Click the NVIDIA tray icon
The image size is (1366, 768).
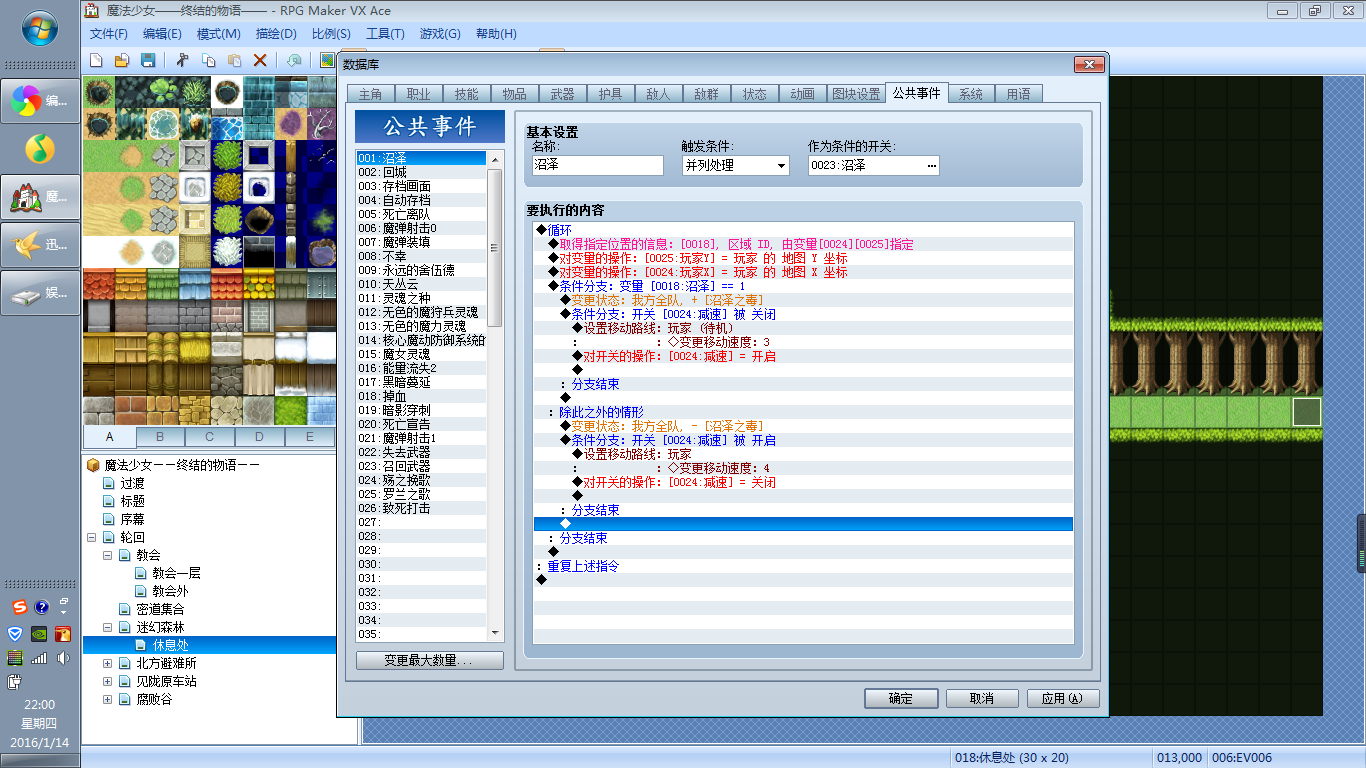coord(39,633)
